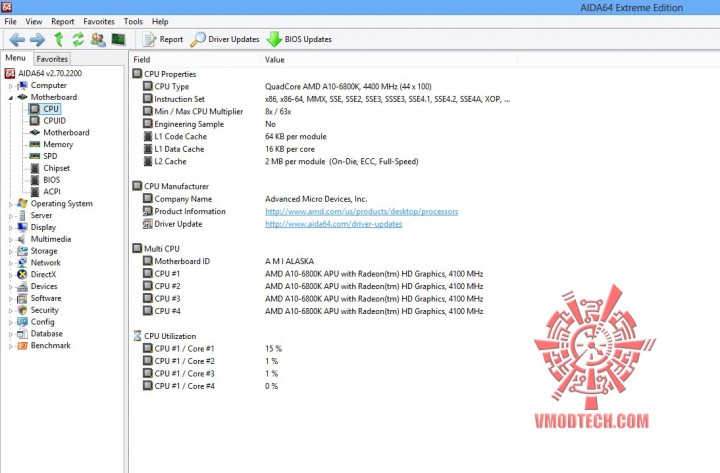Click the Storage icon in tree
Screen dimensions: 720x473
[22, 251]
